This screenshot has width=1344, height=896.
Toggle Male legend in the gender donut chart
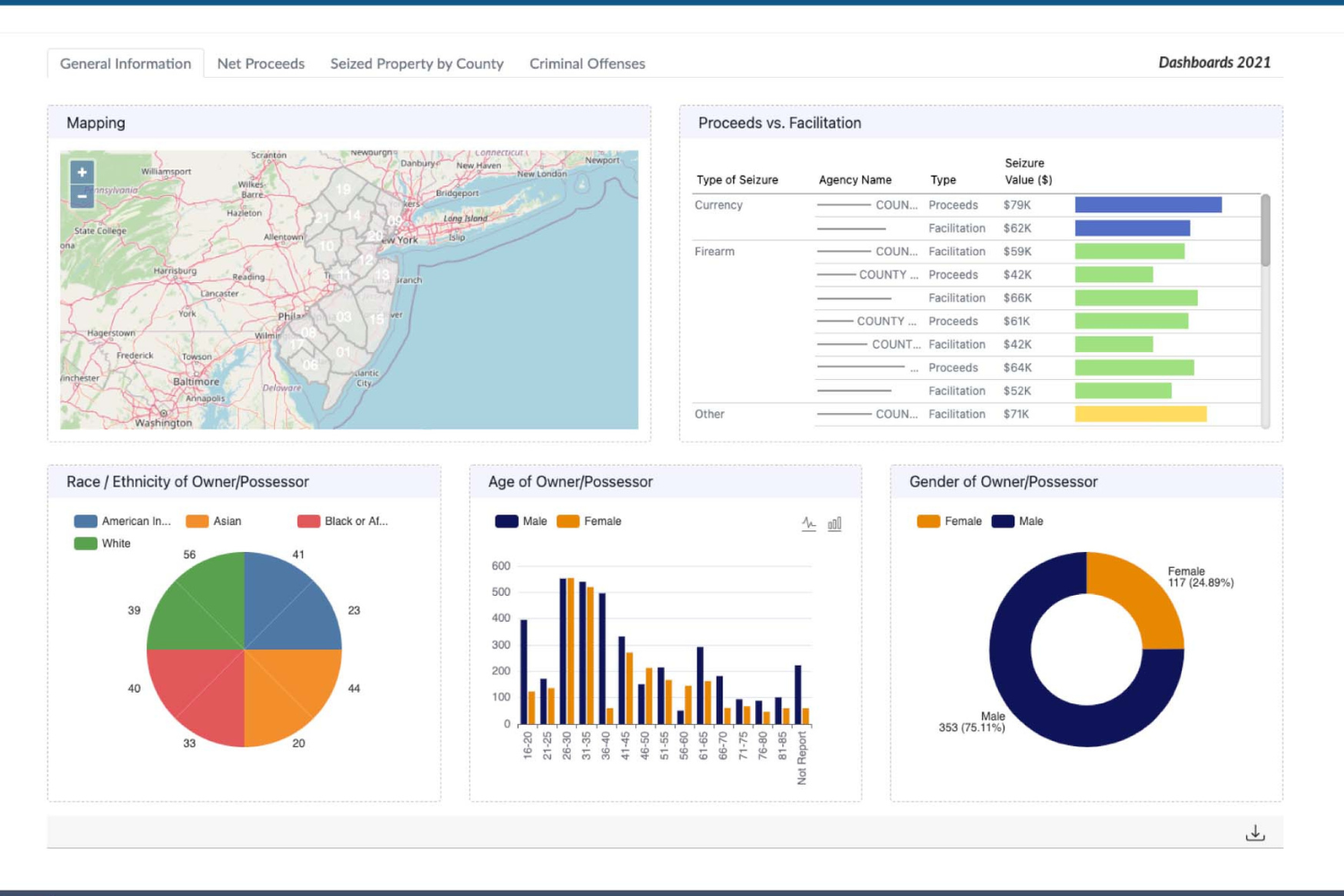(1017, 521)
